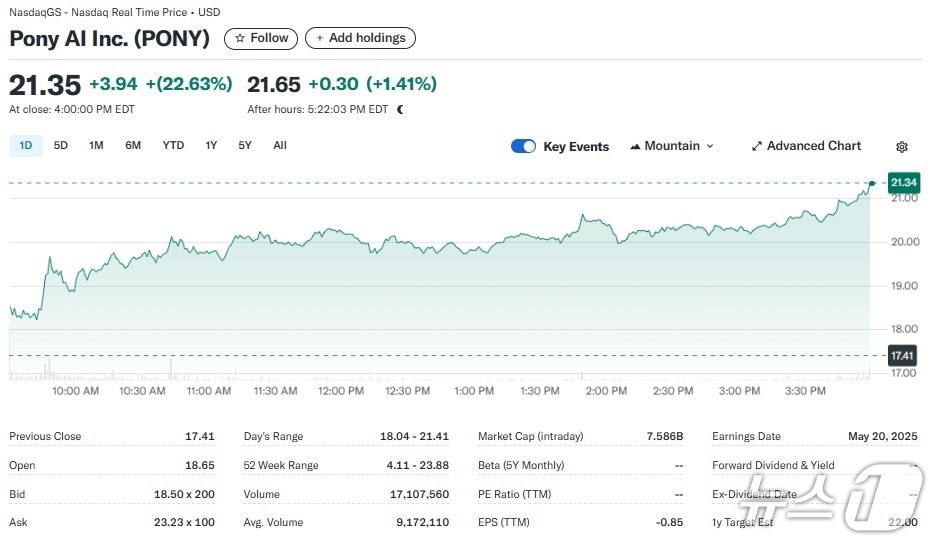
Task: Click the after-hours moon icon
Action: [x=400, y=109]
